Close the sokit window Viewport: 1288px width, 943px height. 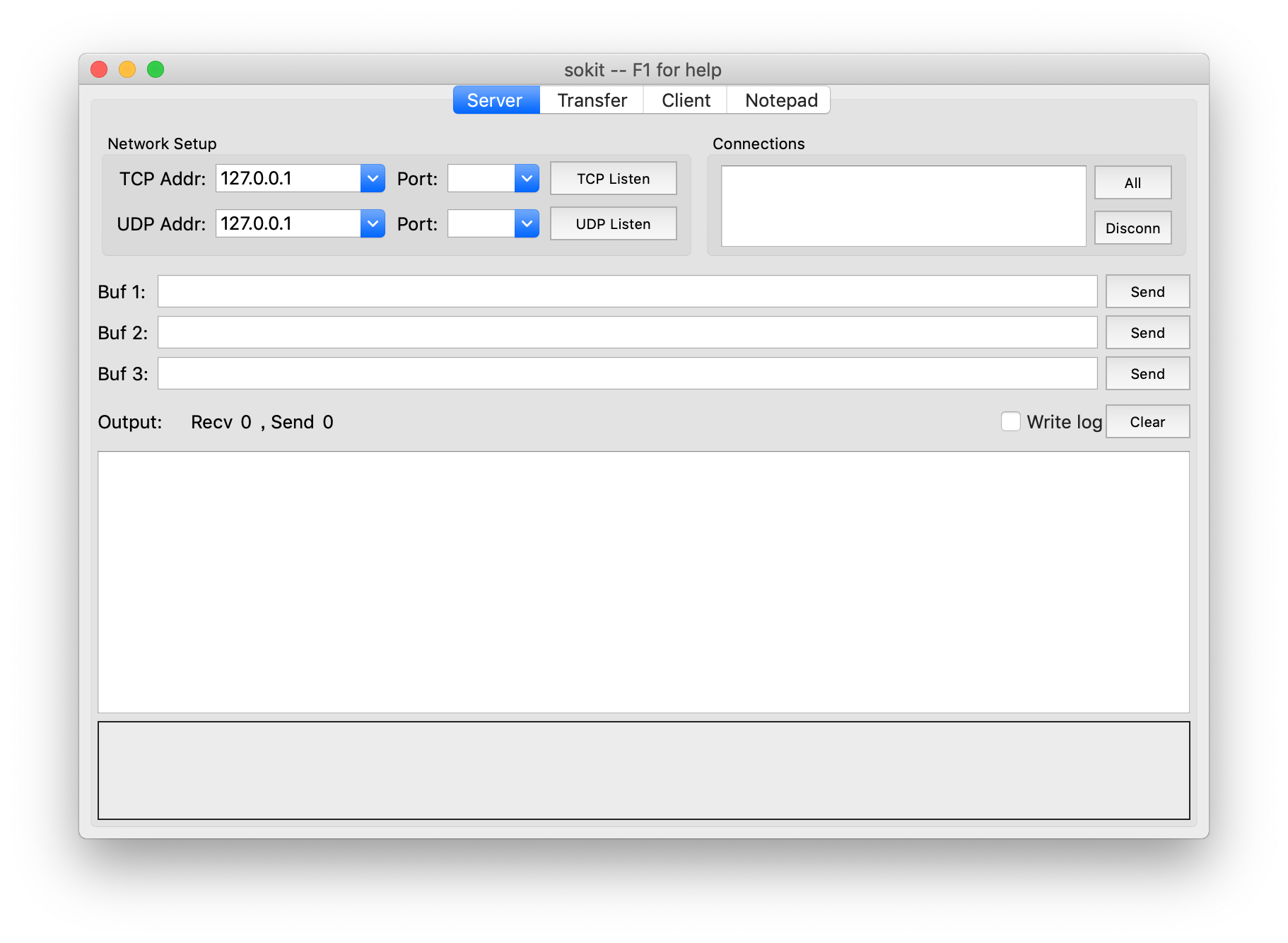(x=99, y=69)
